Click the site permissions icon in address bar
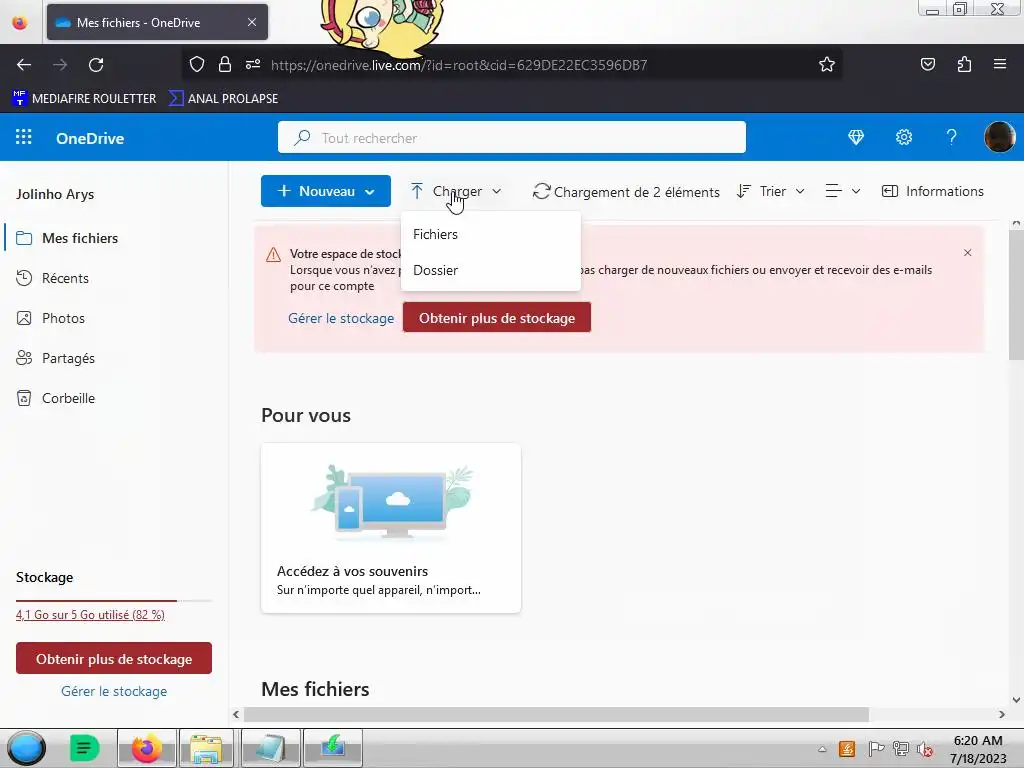The image size is (1024, 768). (x=253, y=65)
